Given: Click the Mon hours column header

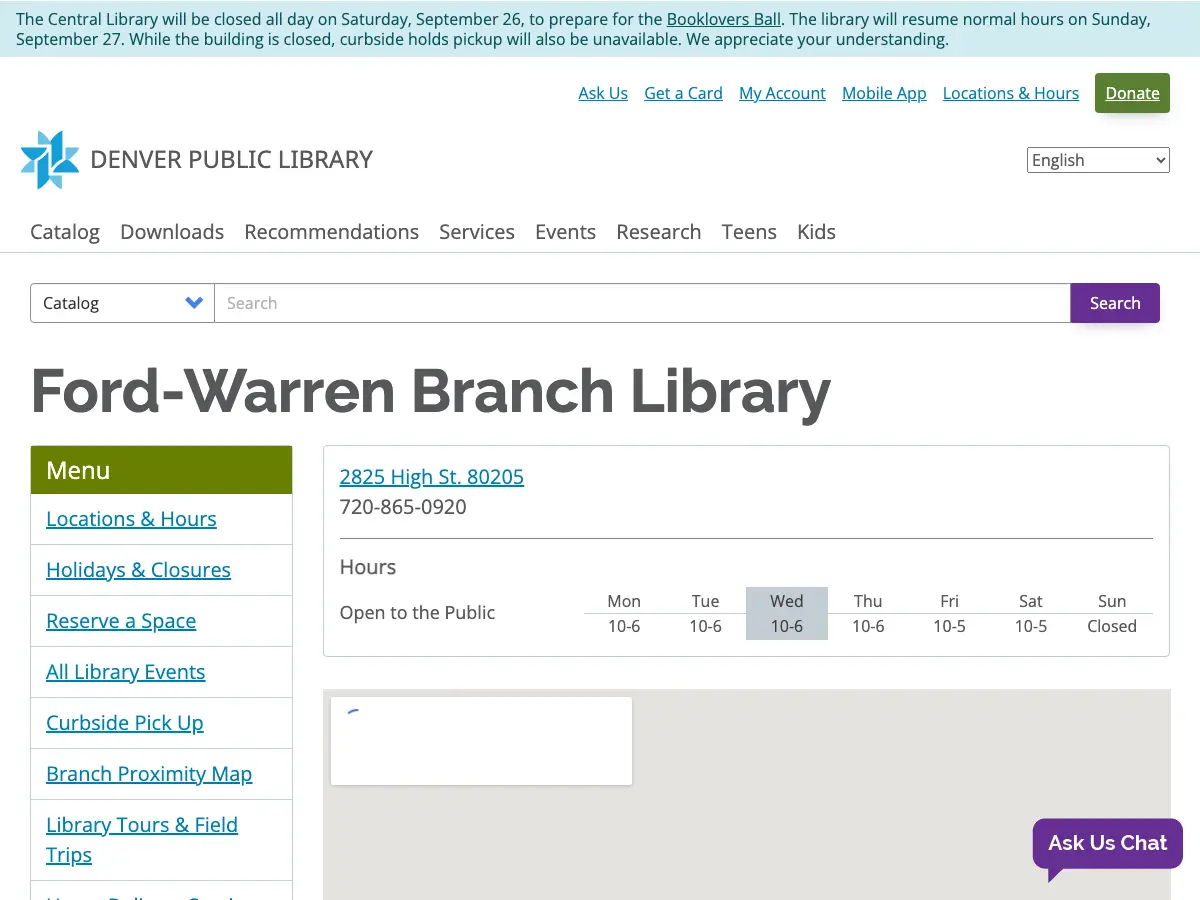Looking at the screenshot, I should point(624,601).
